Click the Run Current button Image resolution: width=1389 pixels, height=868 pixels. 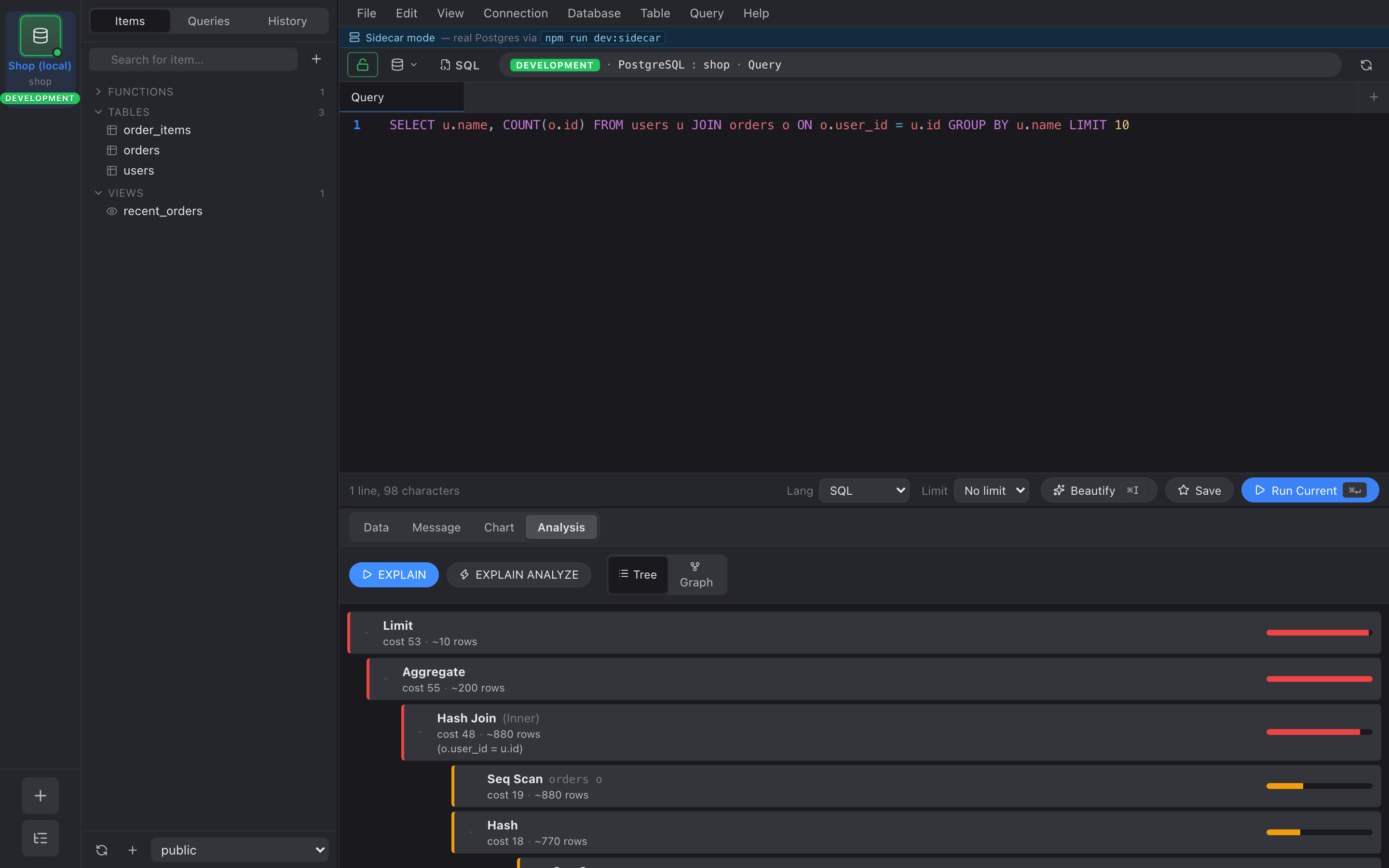(x=1310, y=491)
